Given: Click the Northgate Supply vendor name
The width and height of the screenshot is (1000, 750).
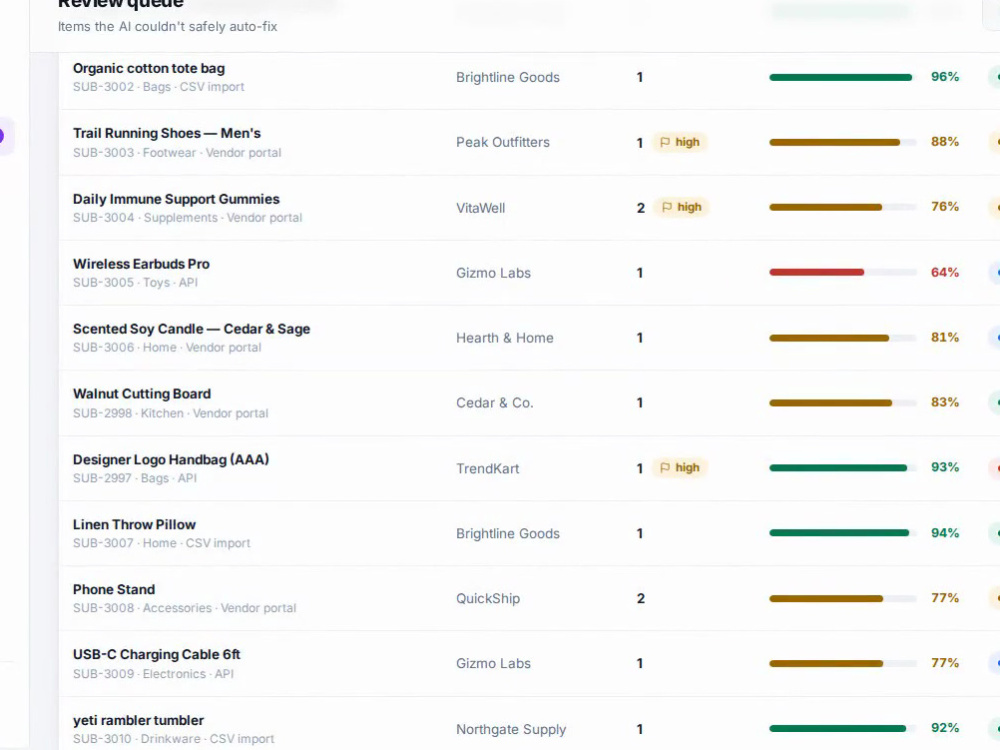Looking at the screenshot, I should click(511, 729).
